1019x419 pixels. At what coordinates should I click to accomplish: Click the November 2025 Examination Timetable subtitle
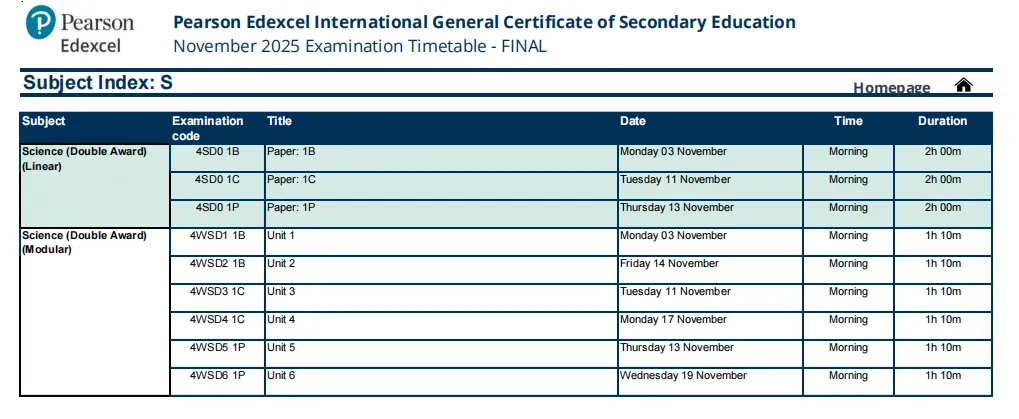360,46
